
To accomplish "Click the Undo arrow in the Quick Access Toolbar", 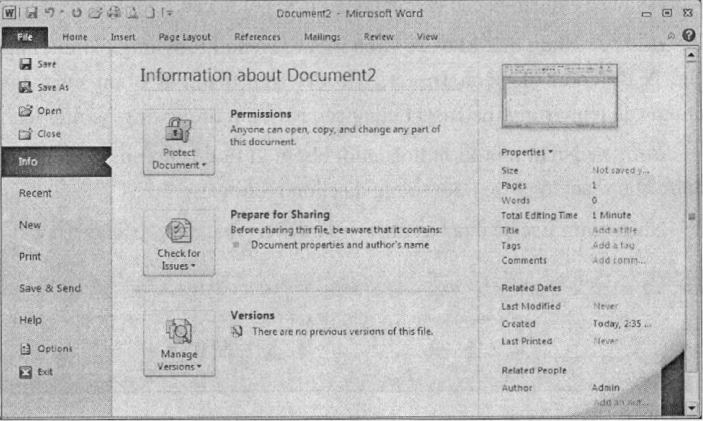I will coord(49,13).
